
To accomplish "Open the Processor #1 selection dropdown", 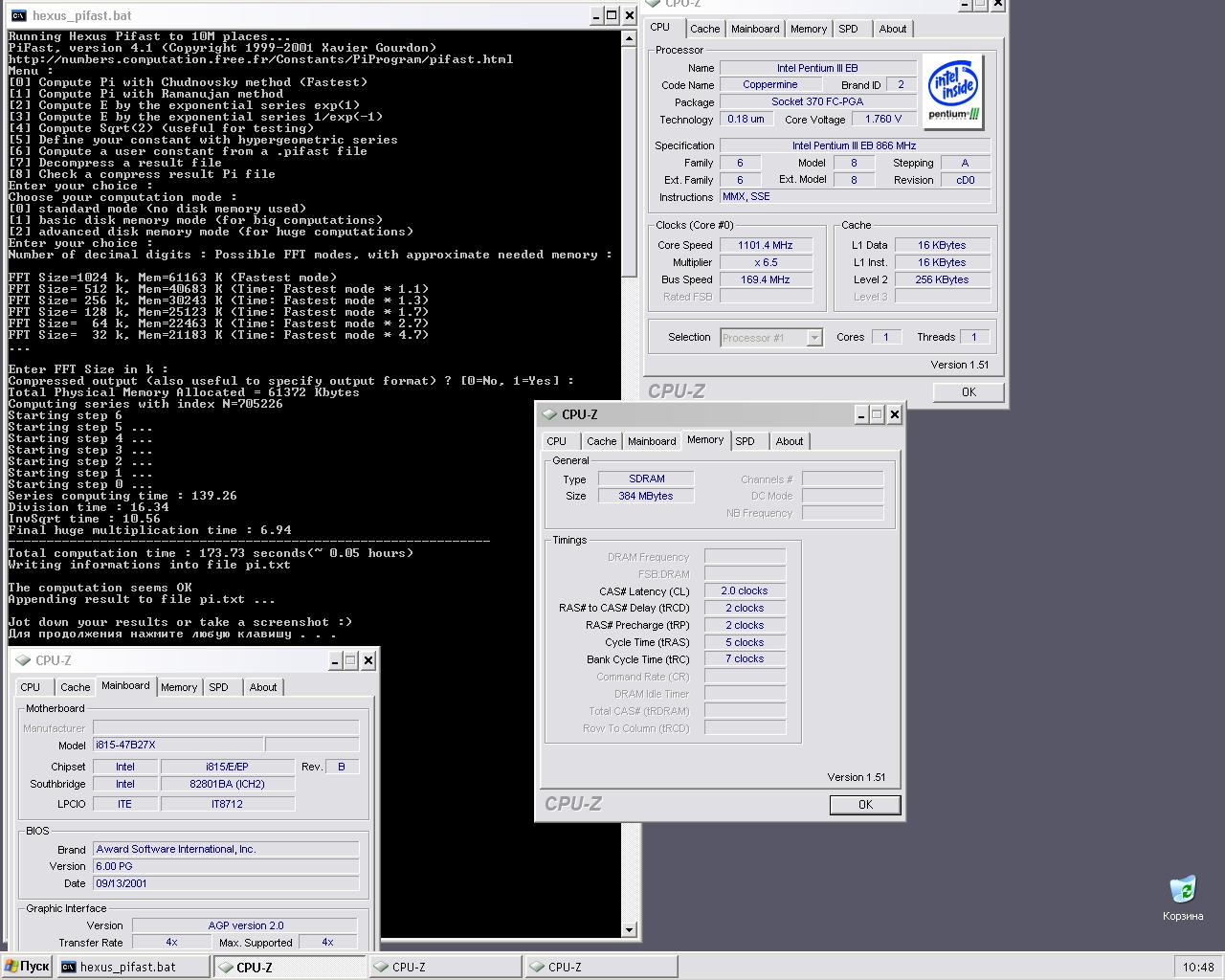I will (x=814, y=337).
